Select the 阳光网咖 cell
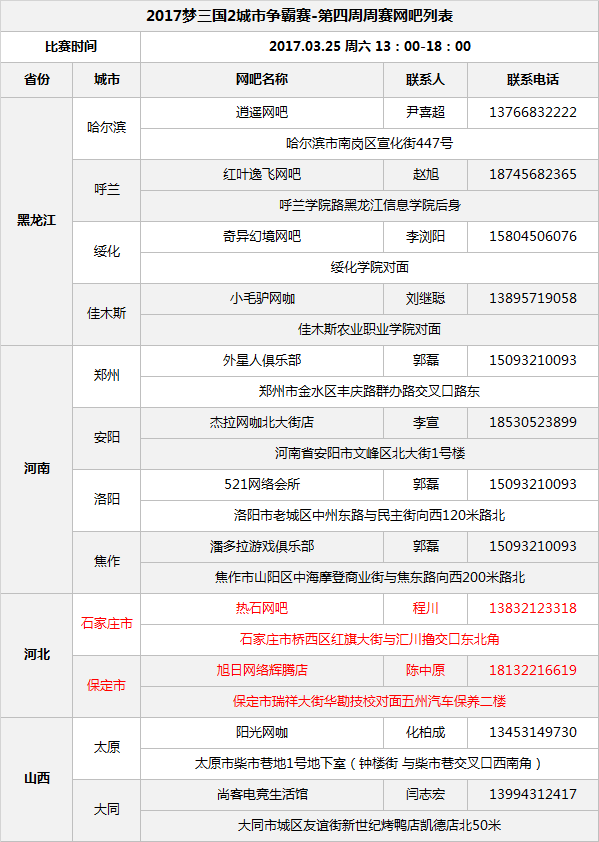 click(x=262, y=732)
